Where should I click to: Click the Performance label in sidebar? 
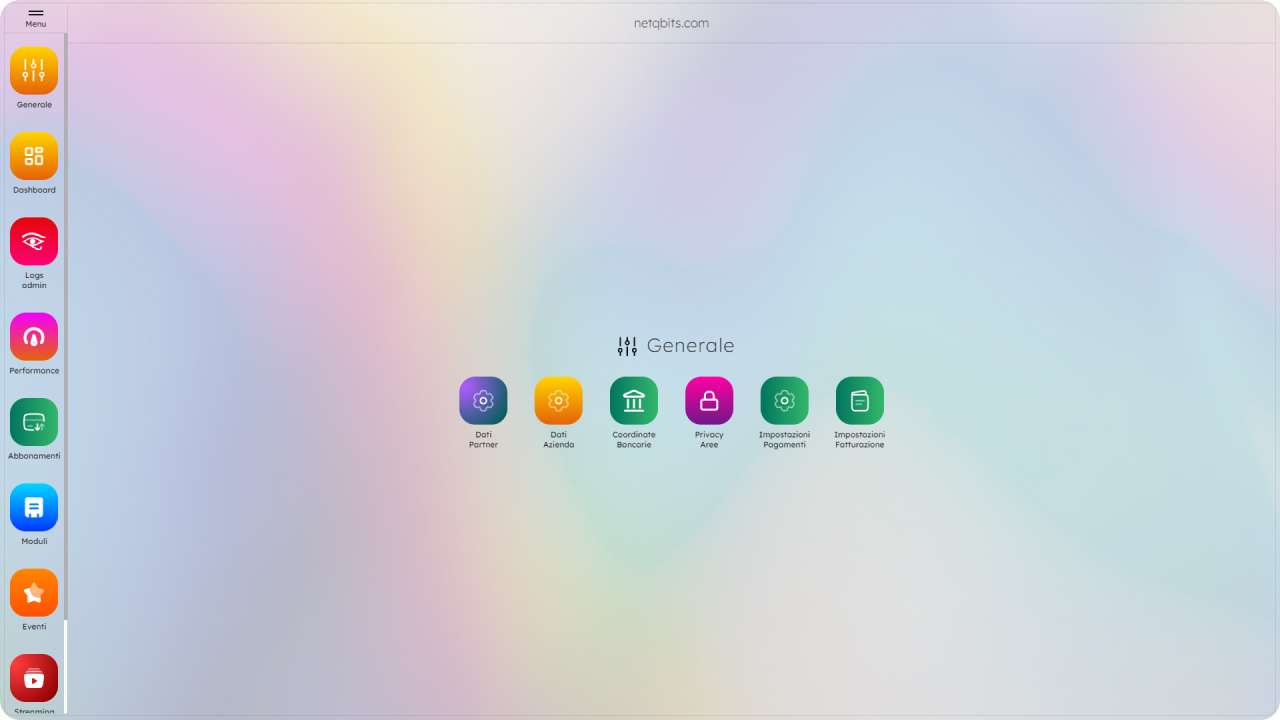34,371
